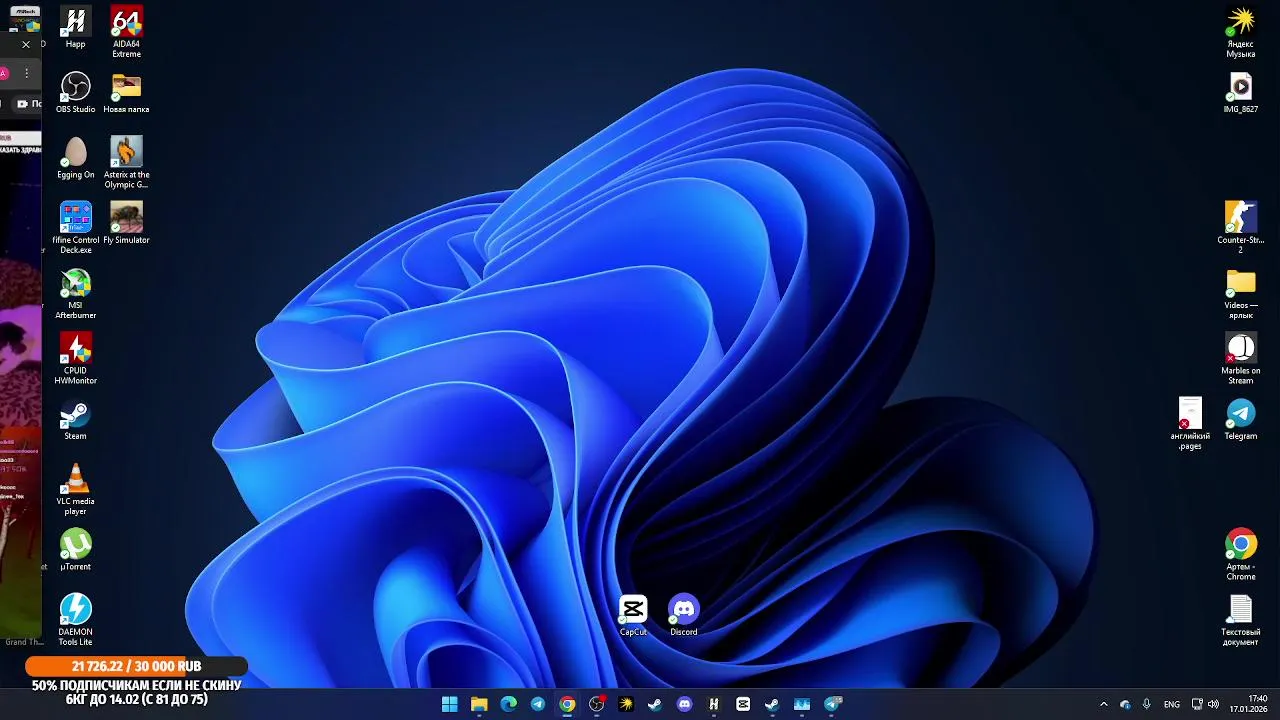Screen dimensions: 1280x720
Task: Select the Артем - Chrome shortcut
Action: 1241,554
